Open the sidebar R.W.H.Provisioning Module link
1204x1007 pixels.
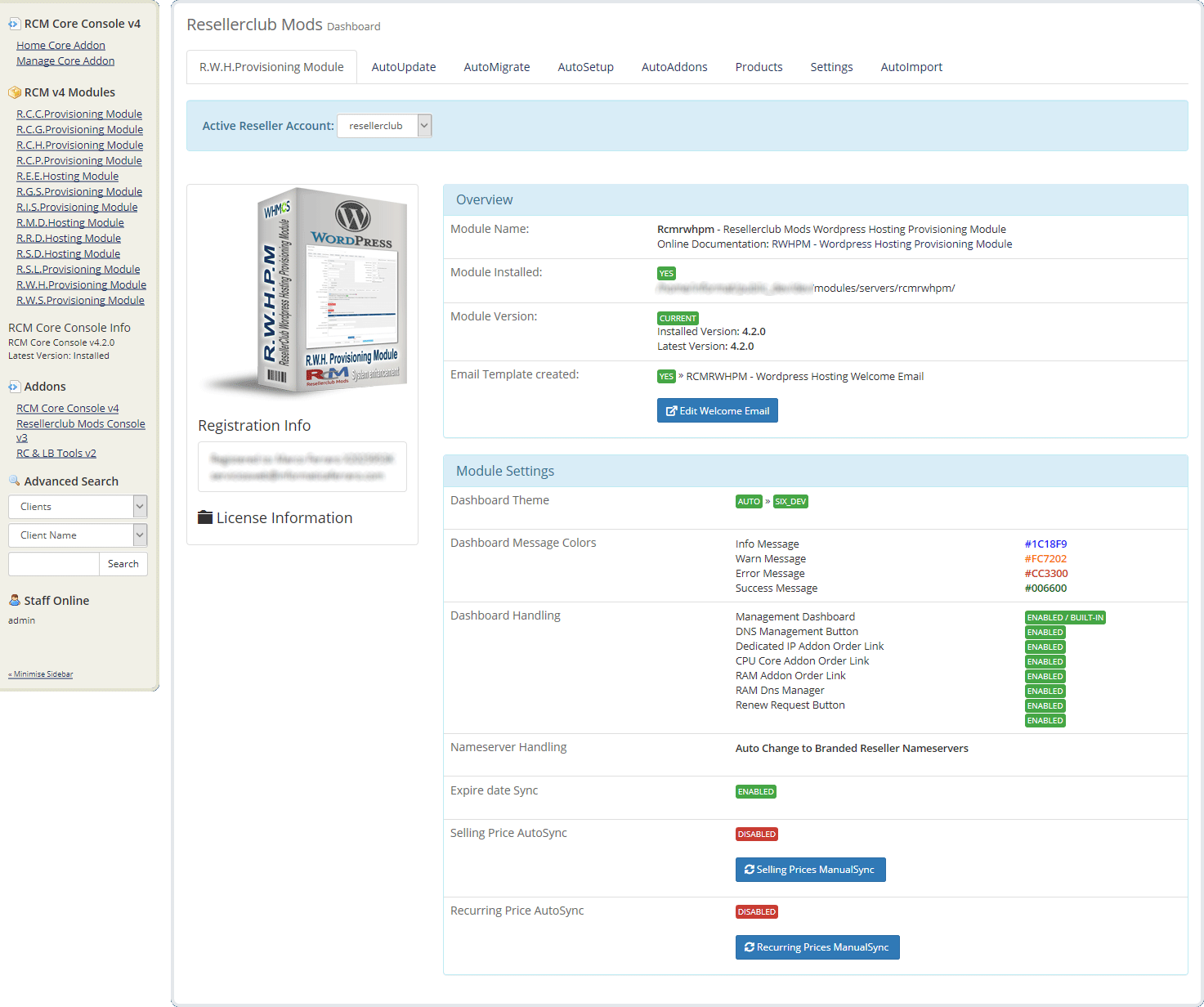click(x=81, y=285)
